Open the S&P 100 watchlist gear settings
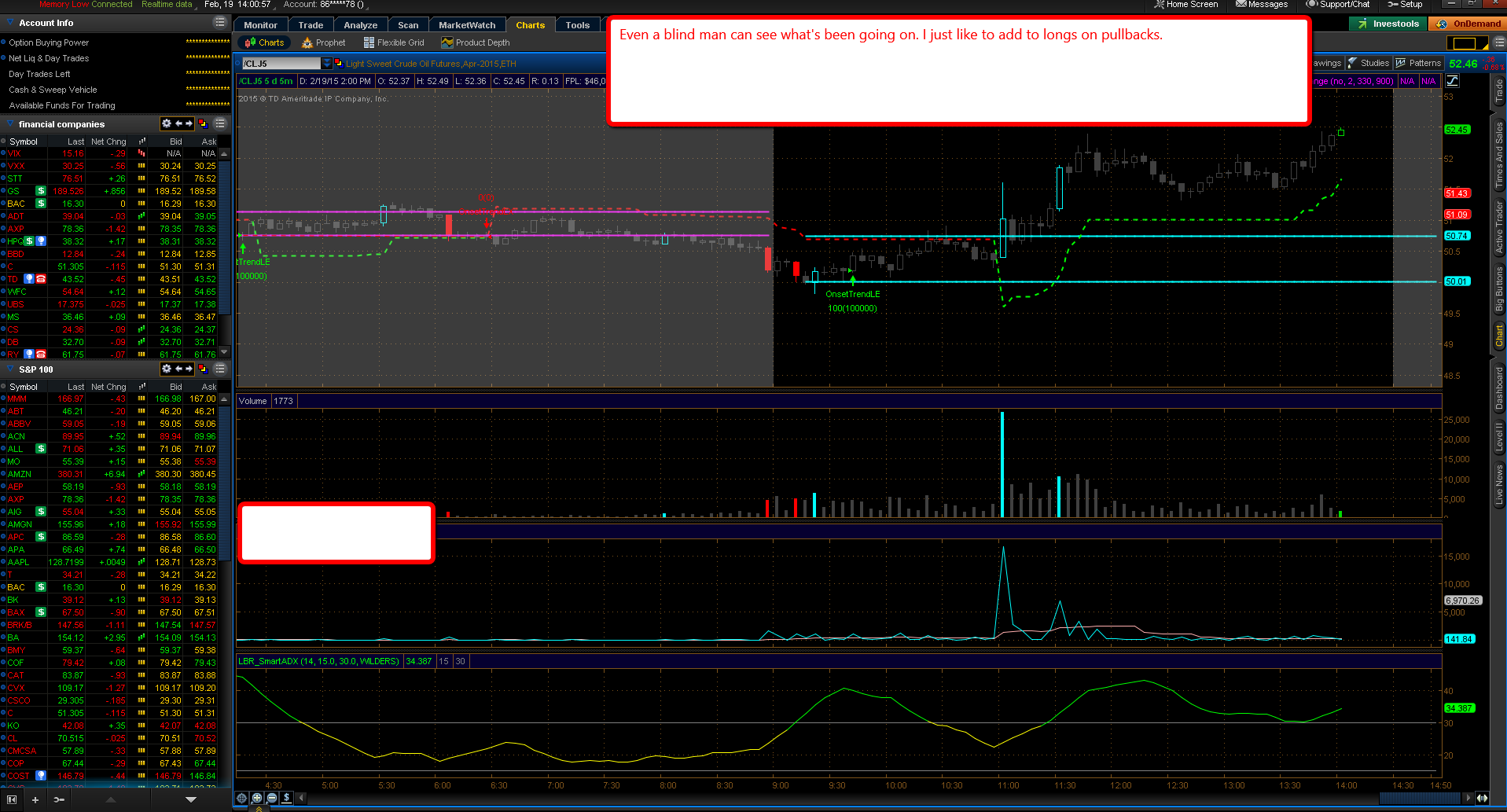1507x812 pixels. [x=167, y=369]
